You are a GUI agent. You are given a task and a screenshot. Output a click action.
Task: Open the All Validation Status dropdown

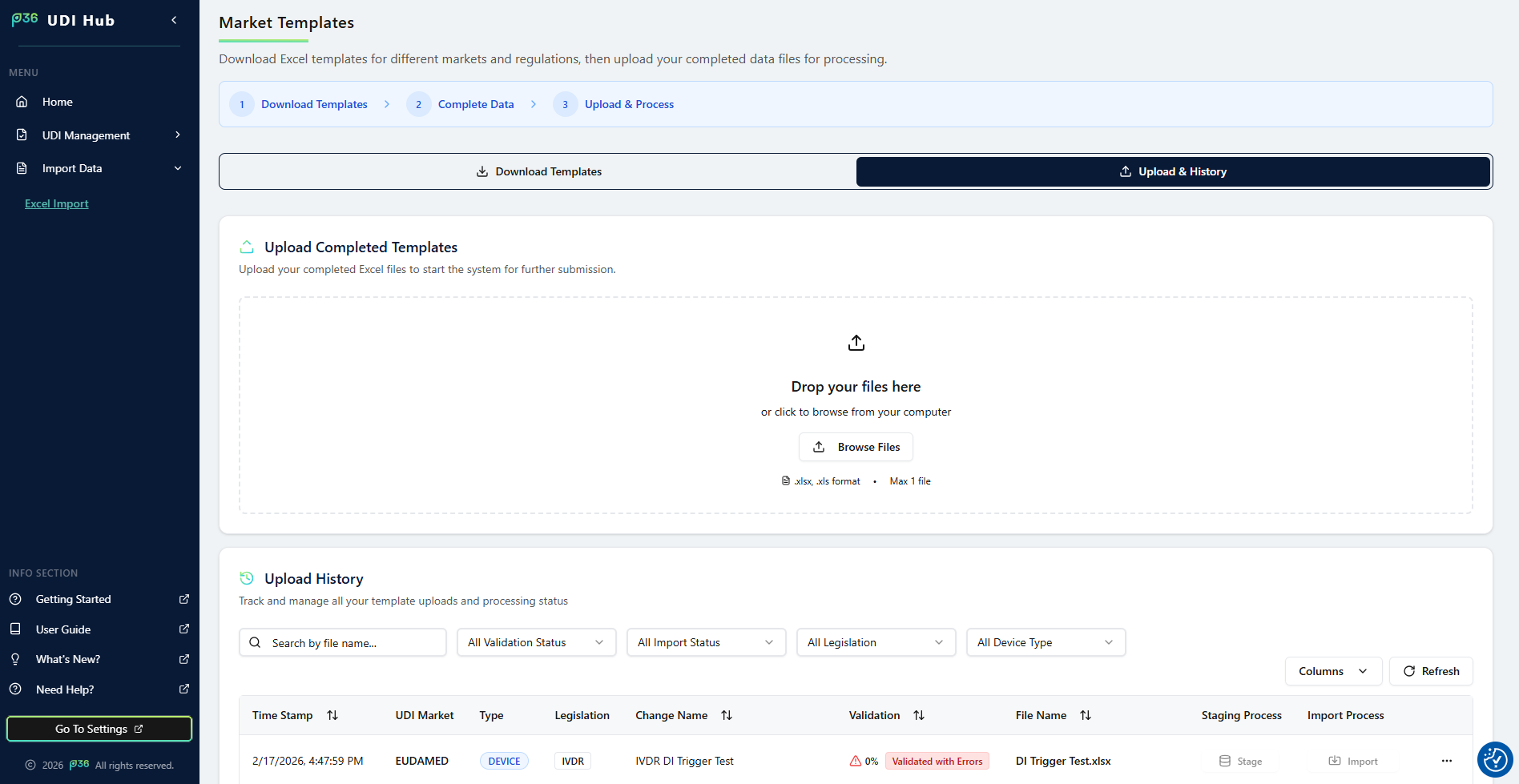pos(537,642)
